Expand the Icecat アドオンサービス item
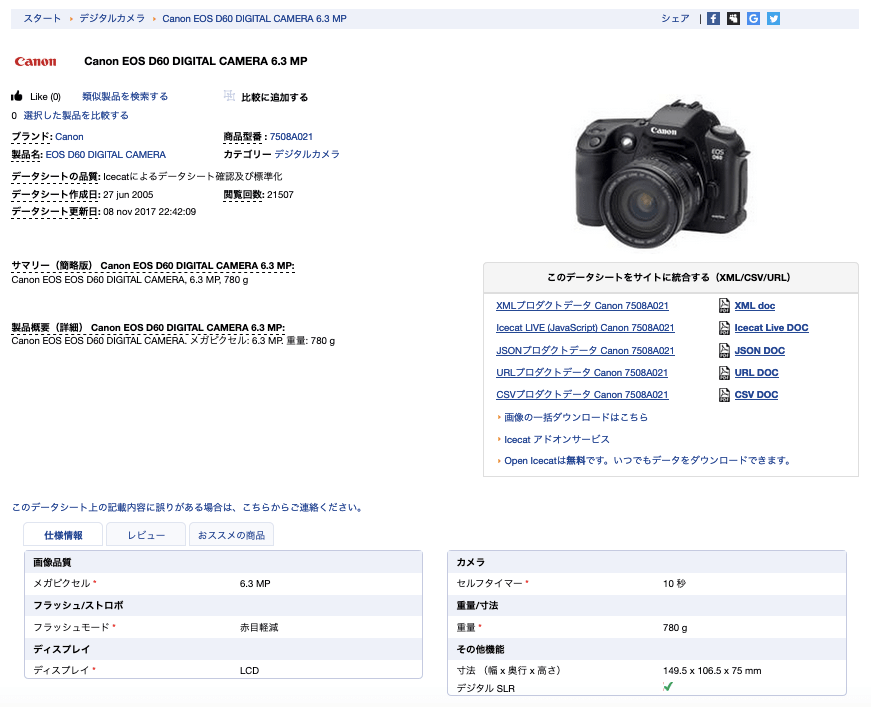 [x=556, y=439]
